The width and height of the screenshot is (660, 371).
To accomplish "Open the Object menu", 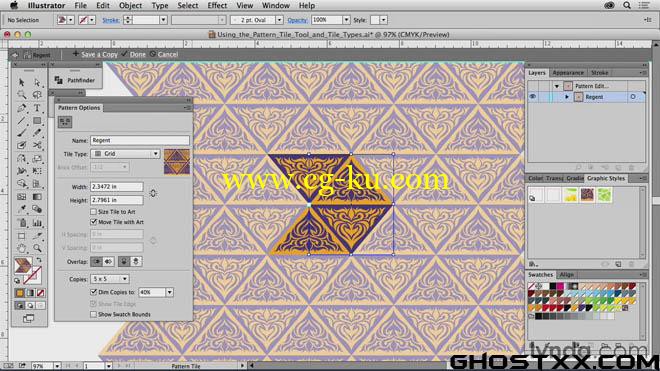I will (130, 5).
